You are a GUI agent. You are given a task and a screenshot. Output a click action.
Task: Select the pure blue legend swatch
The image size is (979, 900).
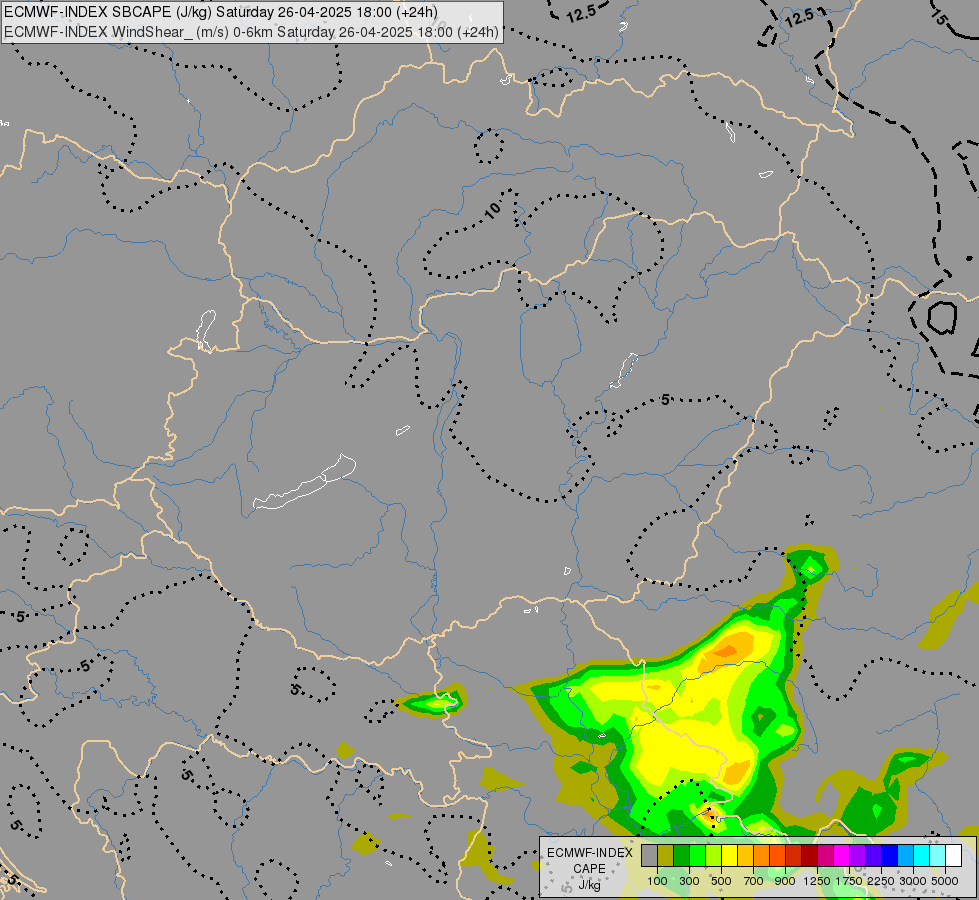point(890,856)
